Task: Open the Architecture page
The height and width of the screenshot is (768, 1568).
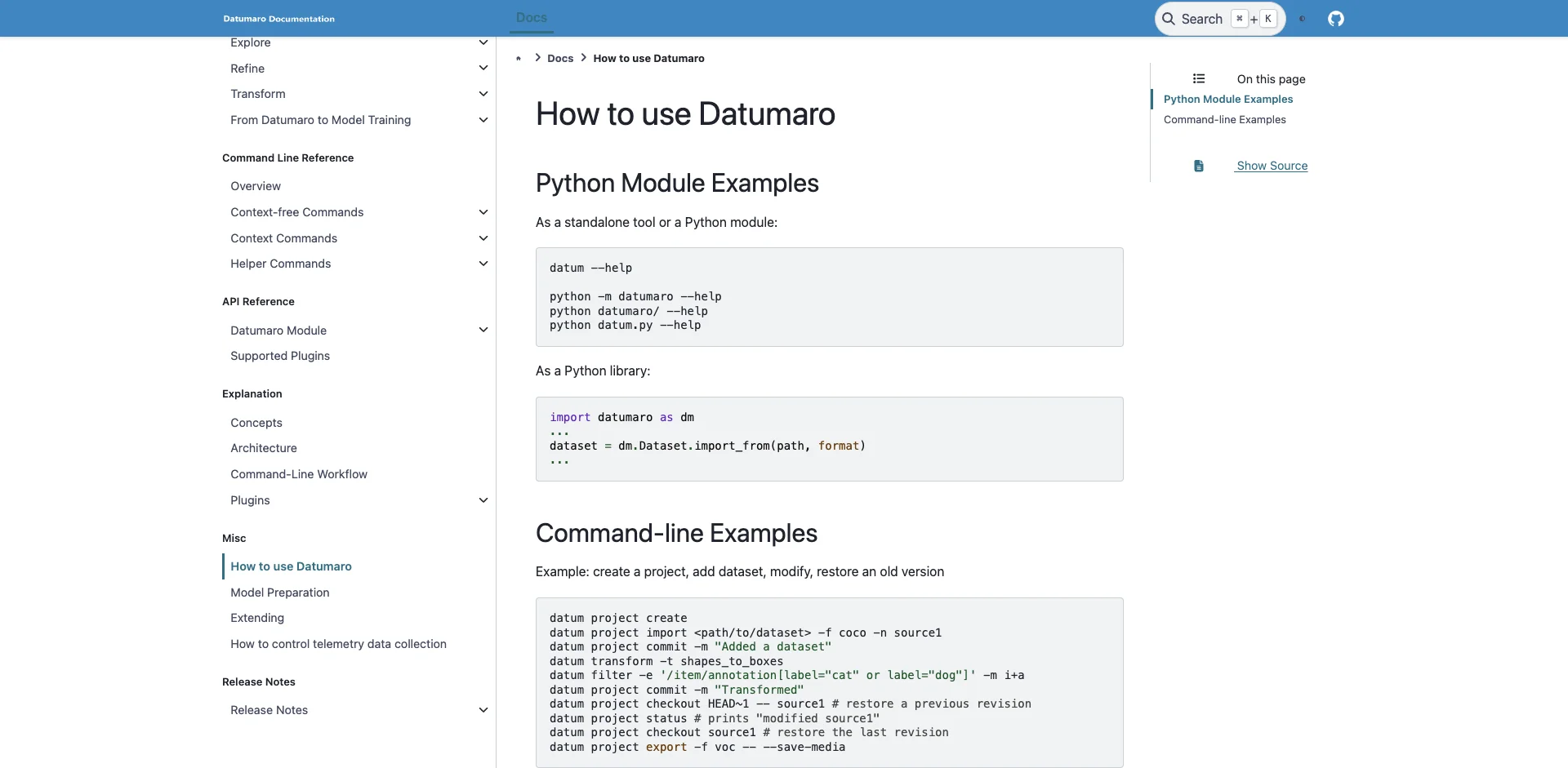Action: 264,448
